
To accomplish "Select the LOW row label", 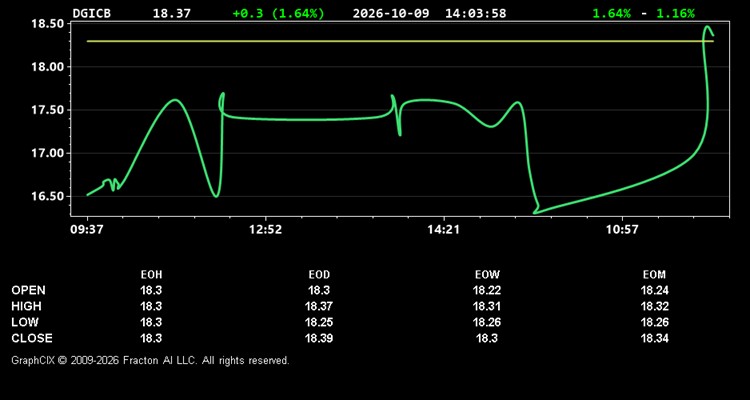I will click(25, 322).
